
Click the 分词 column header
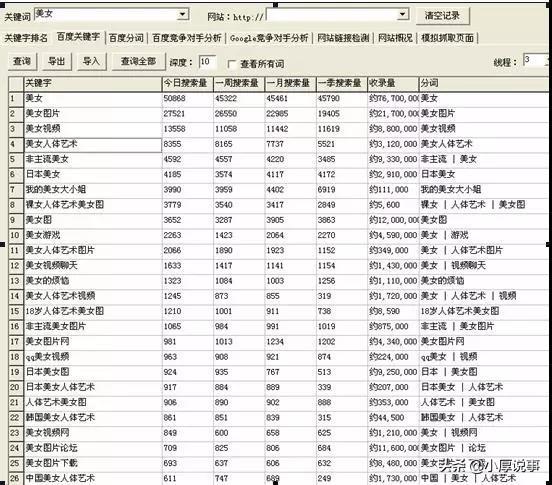[484, 84]
